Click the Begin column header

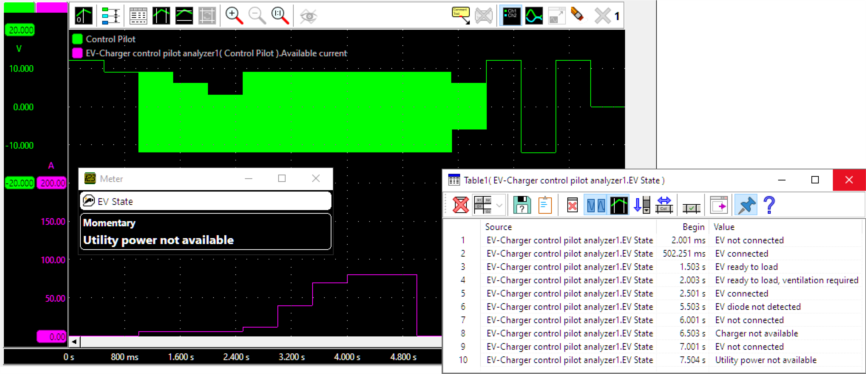point(693,227)
